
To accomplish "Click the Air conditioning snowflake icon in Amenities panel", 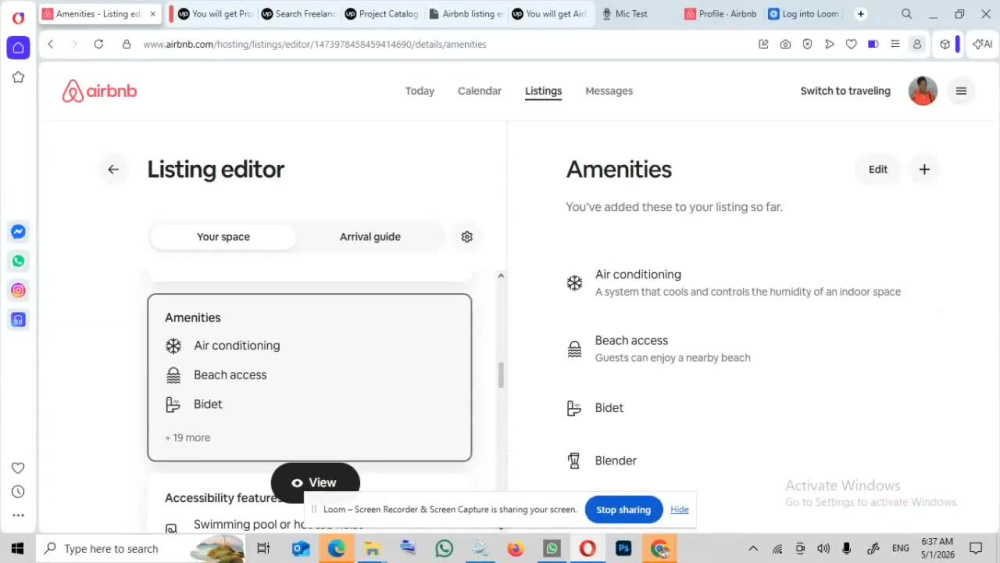I will point(575,283).
